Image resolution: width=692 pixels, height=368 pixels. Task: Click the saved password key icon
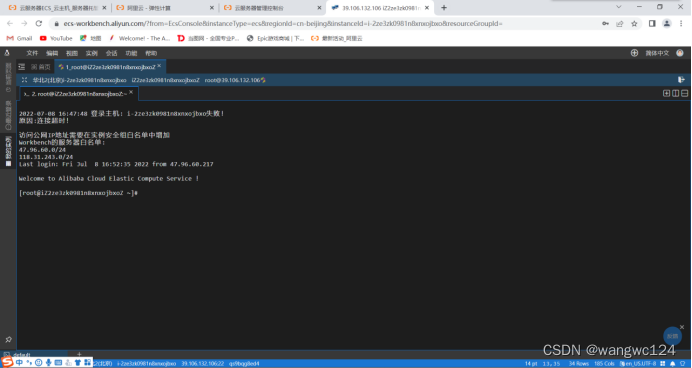point(605,23)
